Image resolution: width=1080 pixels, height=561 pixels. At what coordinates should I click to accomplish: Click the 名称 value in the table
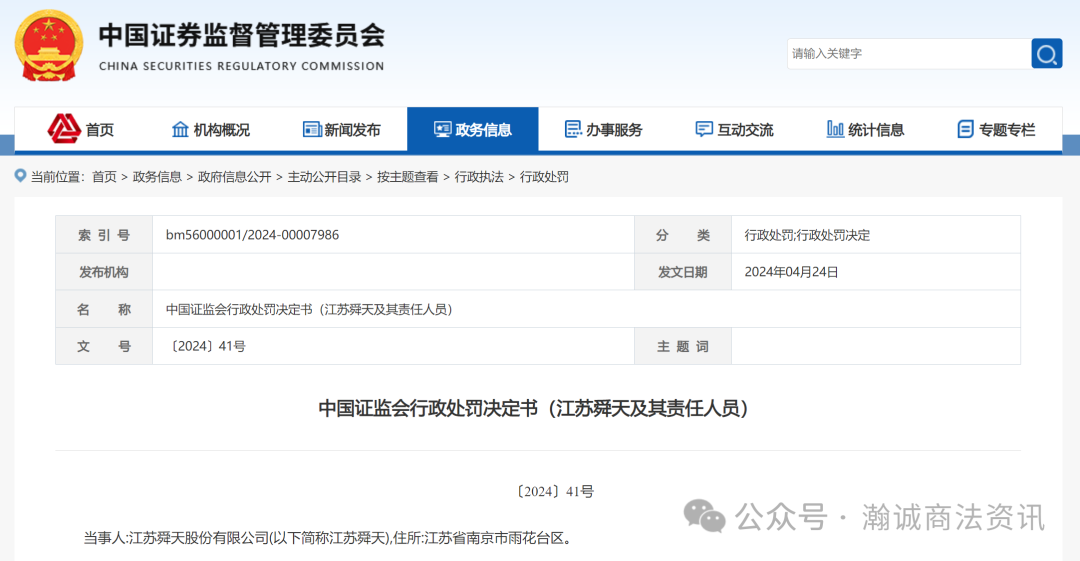(x=309, y=309)
